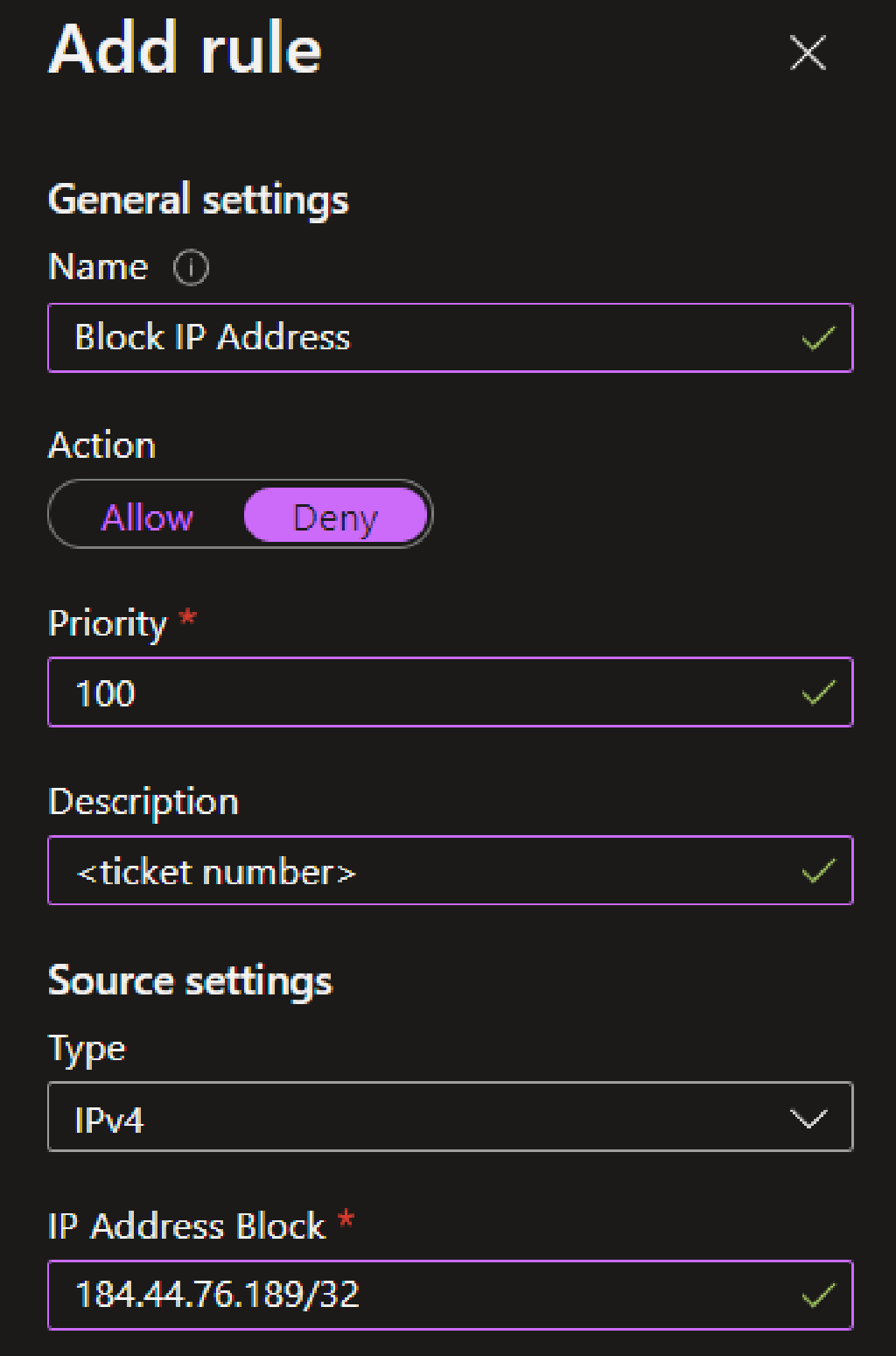Click the Source settings heading
The height and width of the screenshot is (1356, 896).
click(x=191, y=980)
